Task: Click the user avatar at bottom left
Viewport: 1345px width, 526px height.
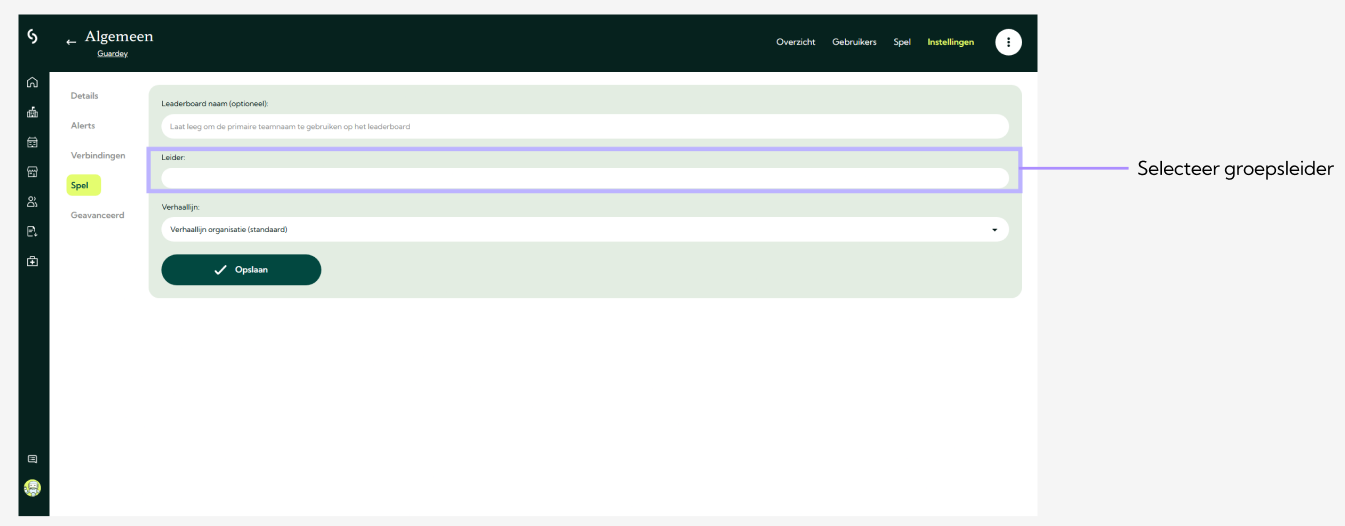Action: (32, 488)
